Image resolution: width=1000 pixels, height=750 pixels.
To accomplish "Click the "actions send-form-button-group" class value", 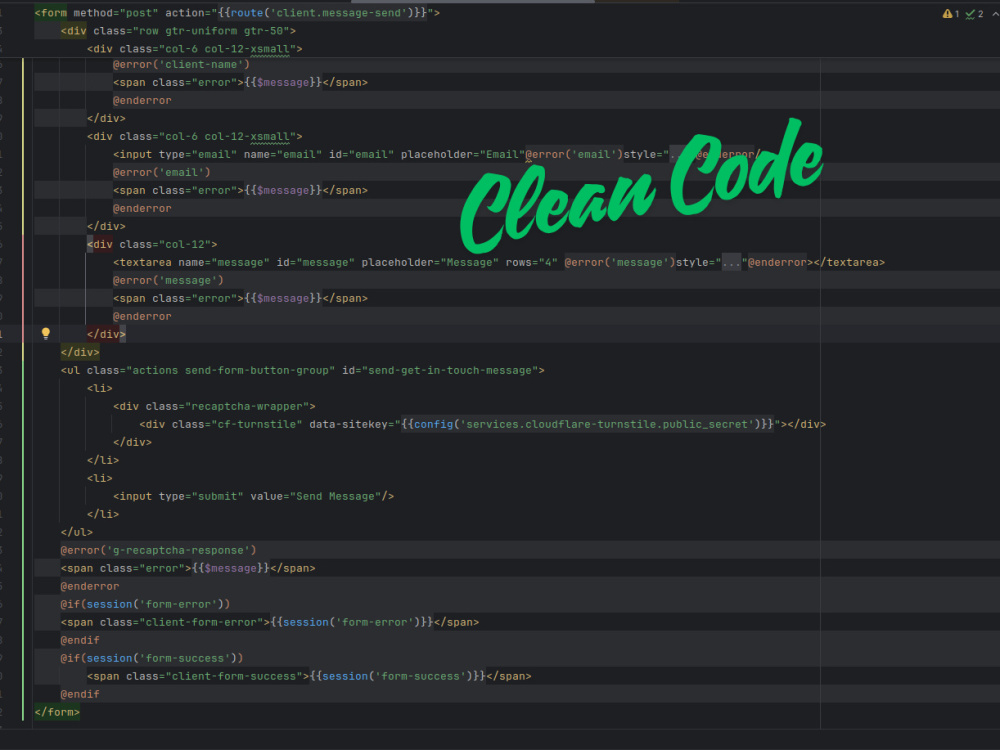I will (230, 370).
